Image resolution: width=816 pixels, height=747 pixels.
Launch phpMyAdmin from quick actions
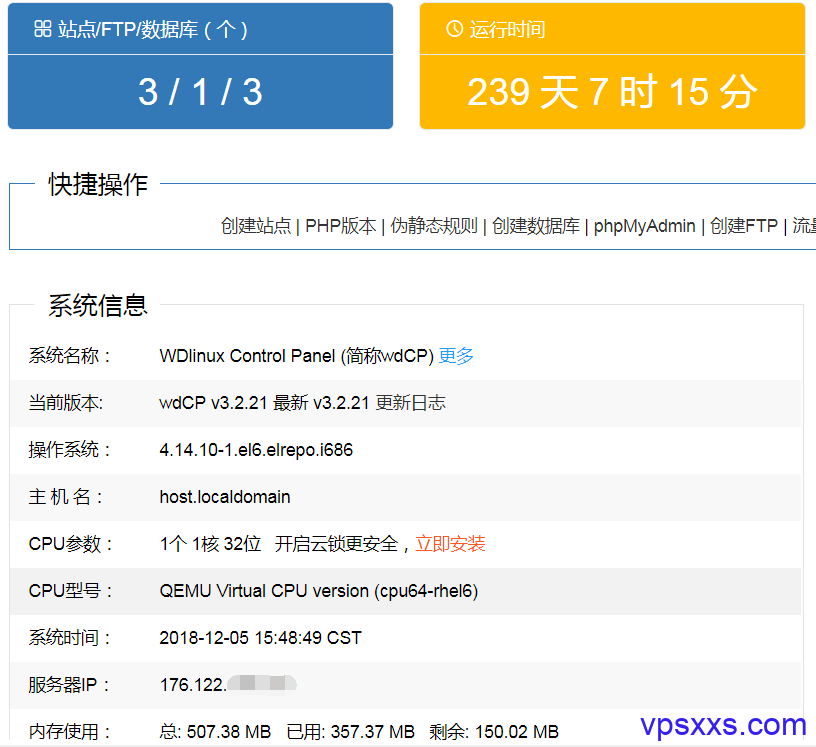(644, 226)
